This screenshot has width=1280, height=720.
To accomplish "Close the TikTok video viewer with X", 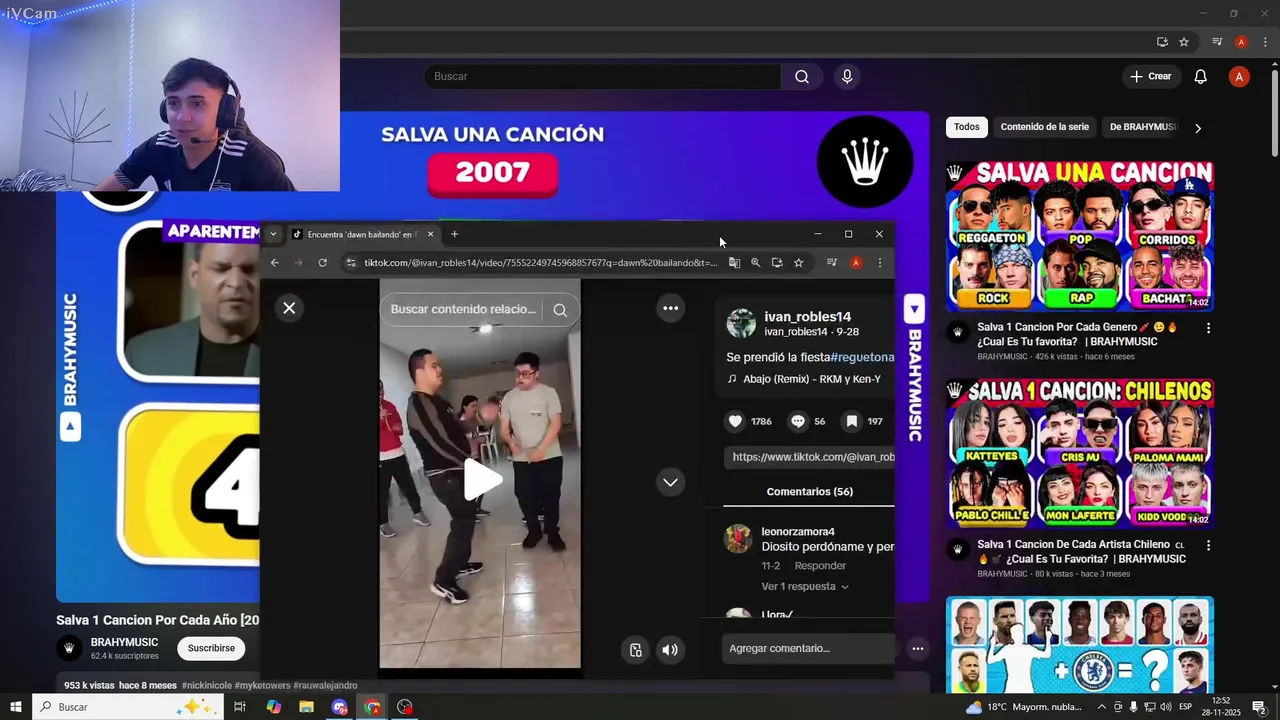I will (289, 308).
